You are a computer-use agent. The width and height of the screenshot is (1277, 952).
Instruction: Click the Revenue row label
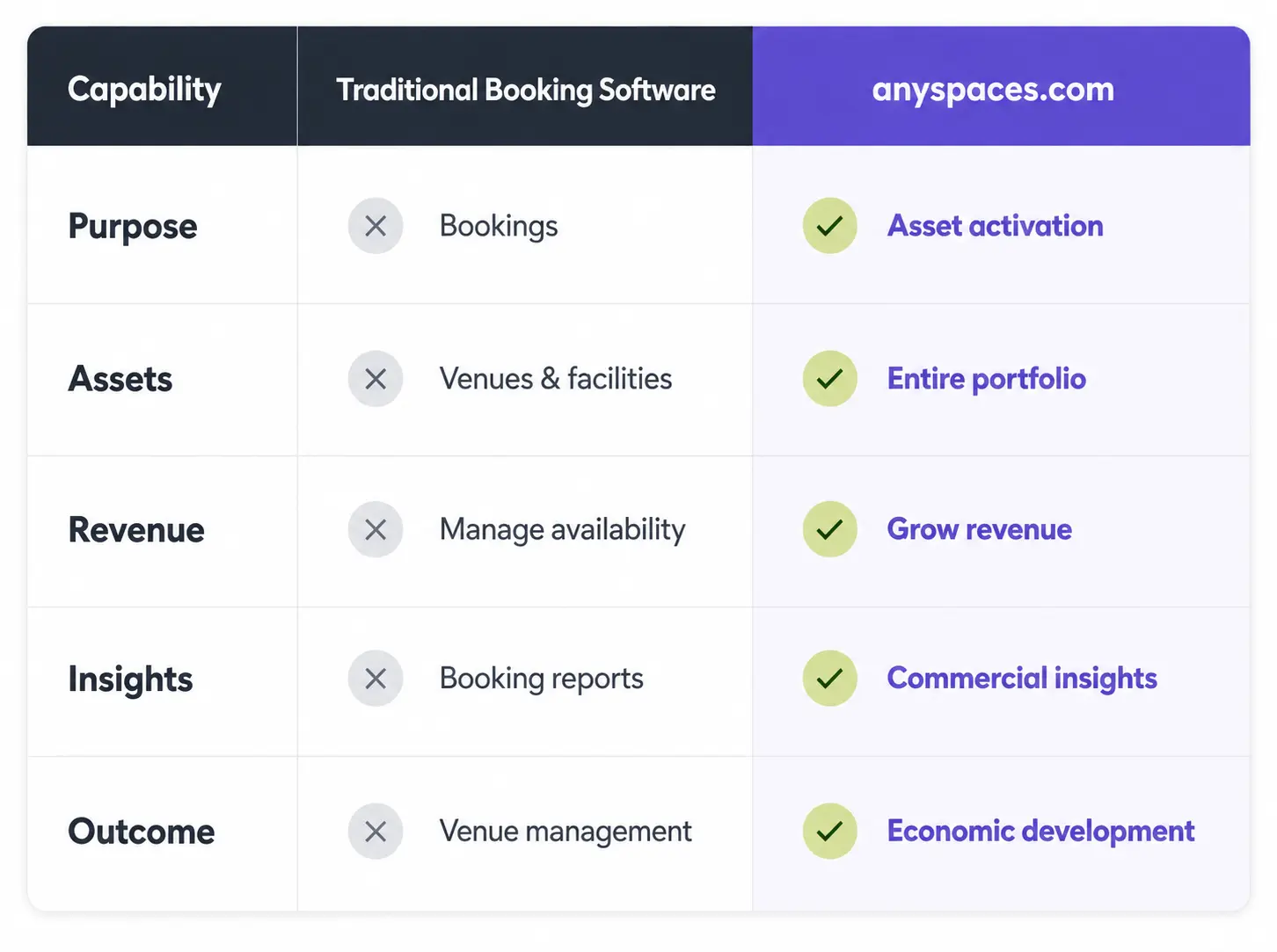136,530
